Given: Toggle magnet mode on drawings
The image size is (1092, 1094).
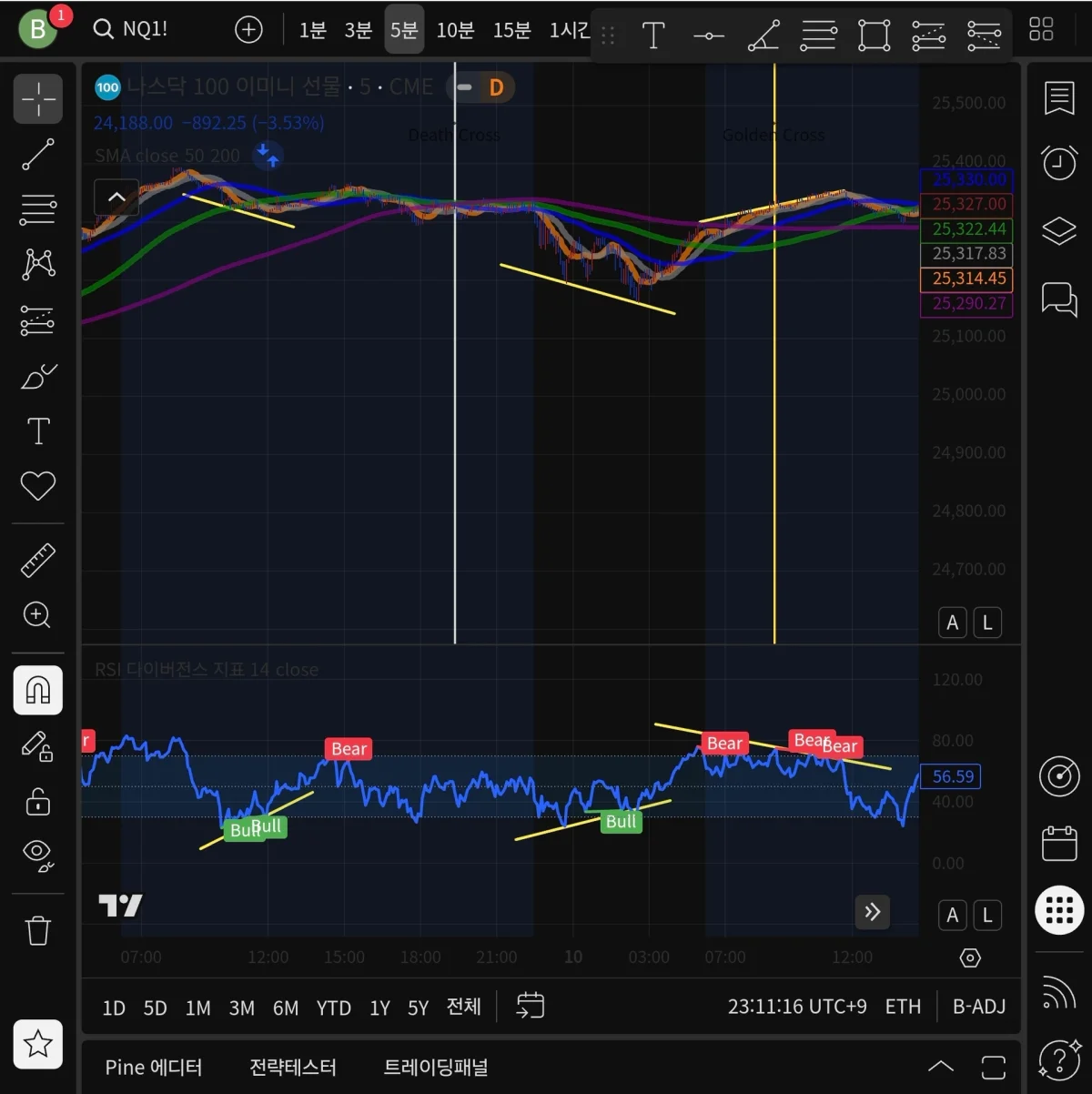Looking at the screenshot, I should pos(38,690).
